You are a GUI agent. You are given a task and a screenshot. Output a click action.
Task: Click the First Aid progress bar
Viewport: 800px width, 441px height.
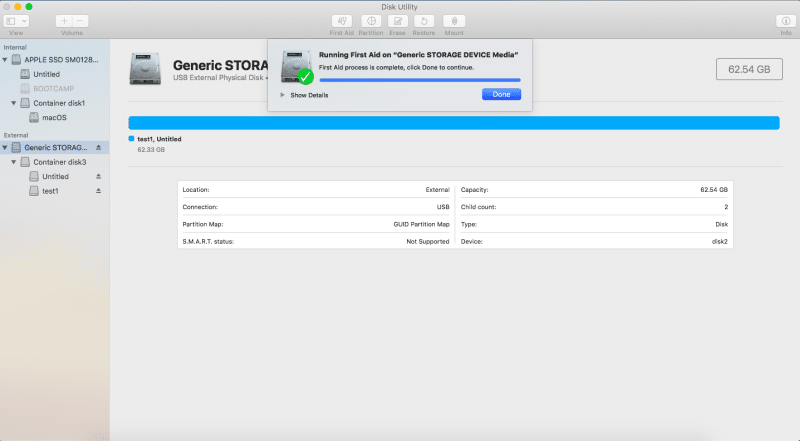point(420,80)
